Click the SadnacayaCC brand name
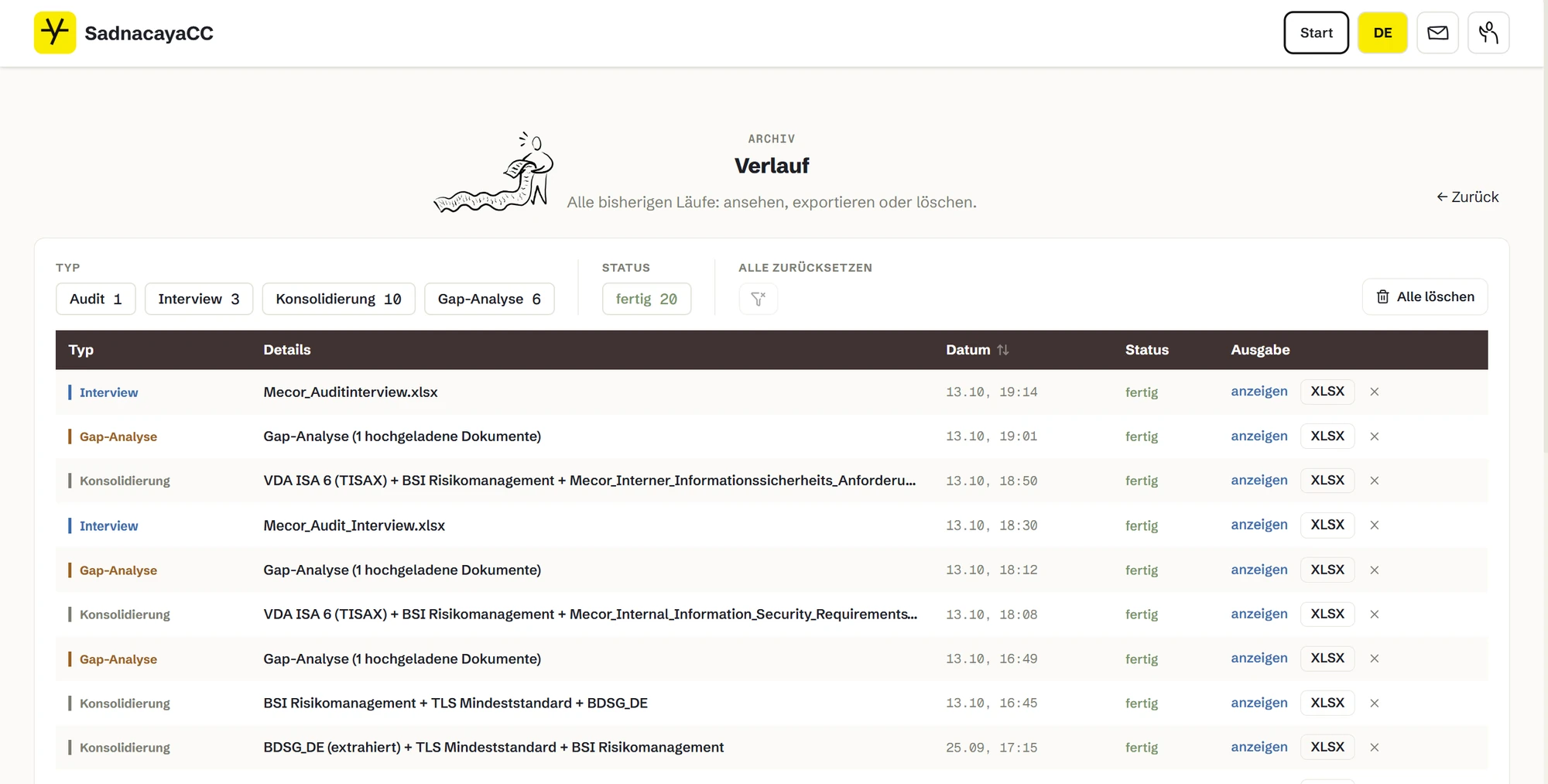 pyautogui.click(x=149, y=33)
